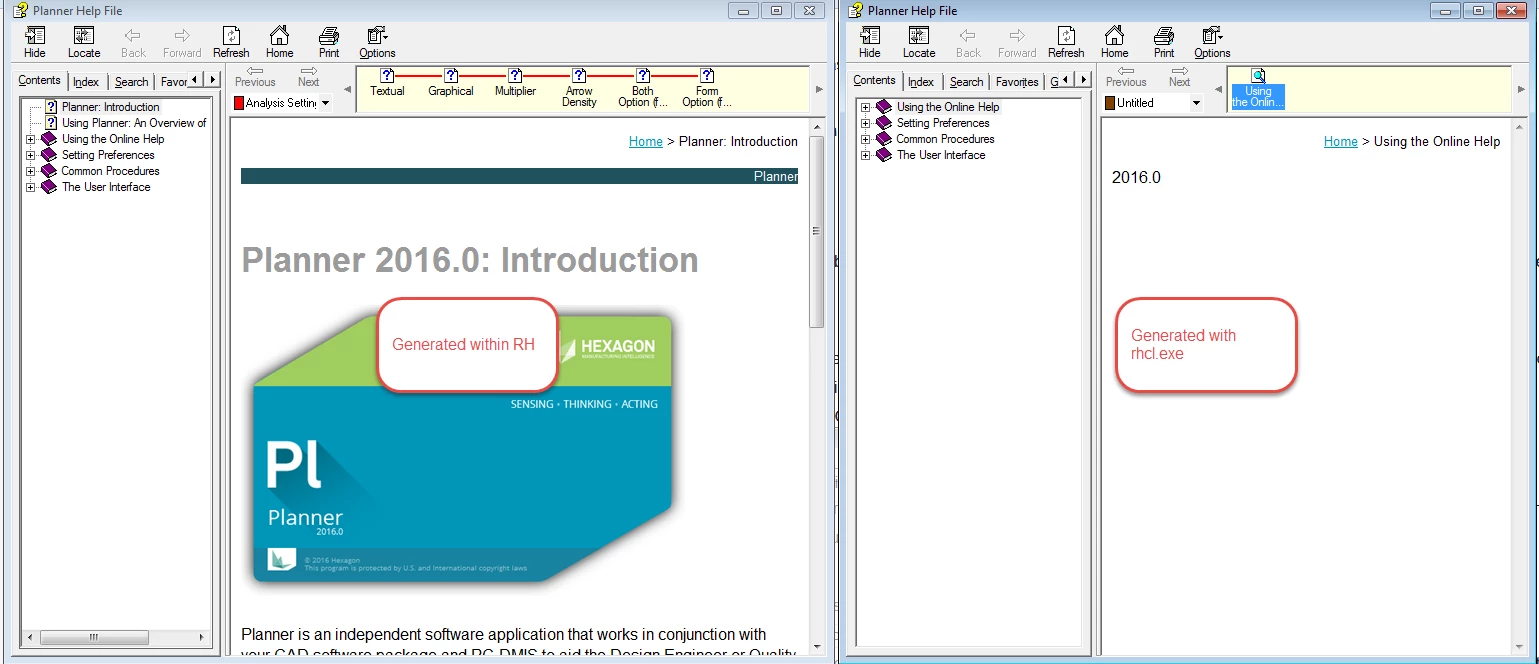Switch to Index tab in right window
The height and width of the screenshot is (664, 1539).
coord(921,82)
